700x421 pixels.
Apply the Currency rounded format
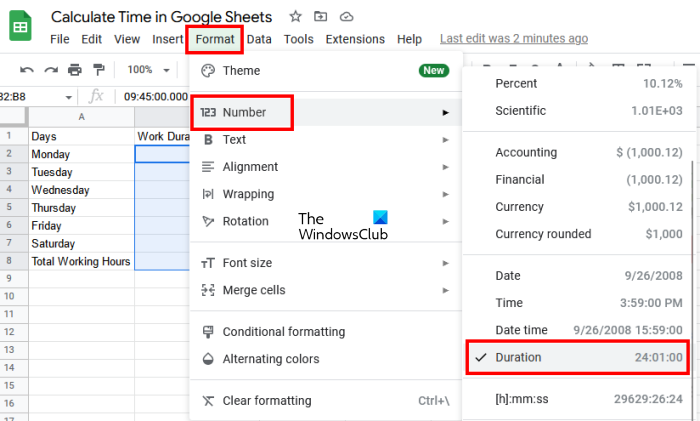click(577, 234)
